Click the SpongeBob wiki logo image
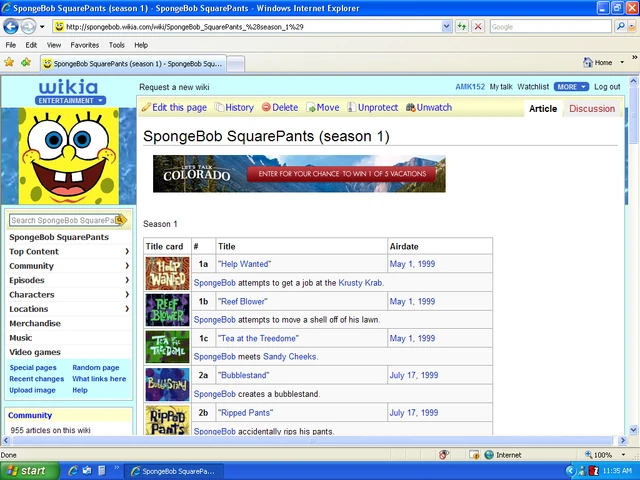The height and width of the screenshot is (480, 640). pos(69,156)
